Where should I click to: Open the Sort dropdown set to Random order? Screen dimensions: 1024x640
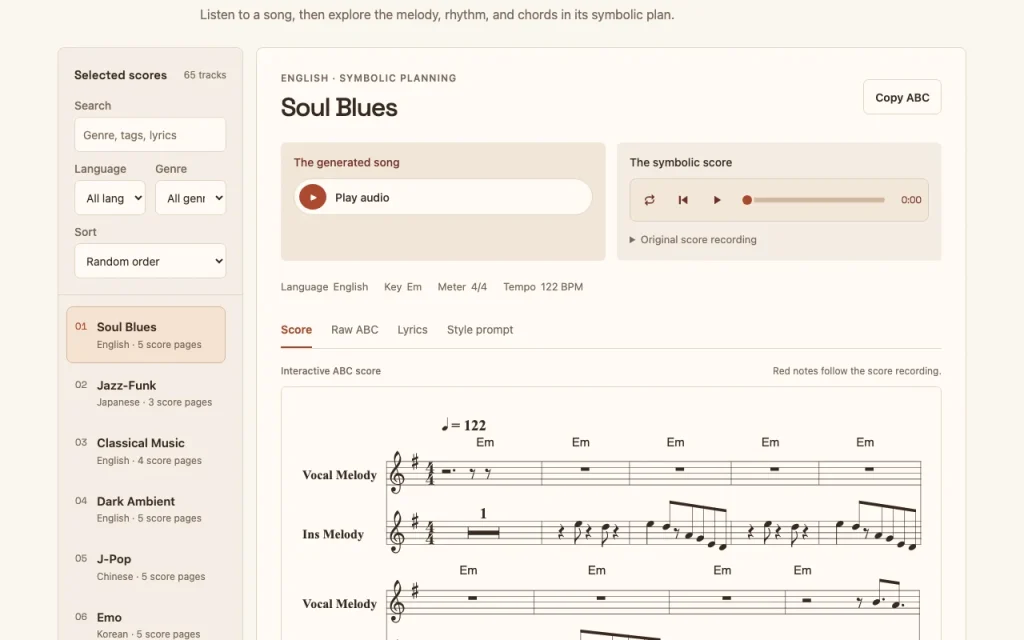point(150,261)
